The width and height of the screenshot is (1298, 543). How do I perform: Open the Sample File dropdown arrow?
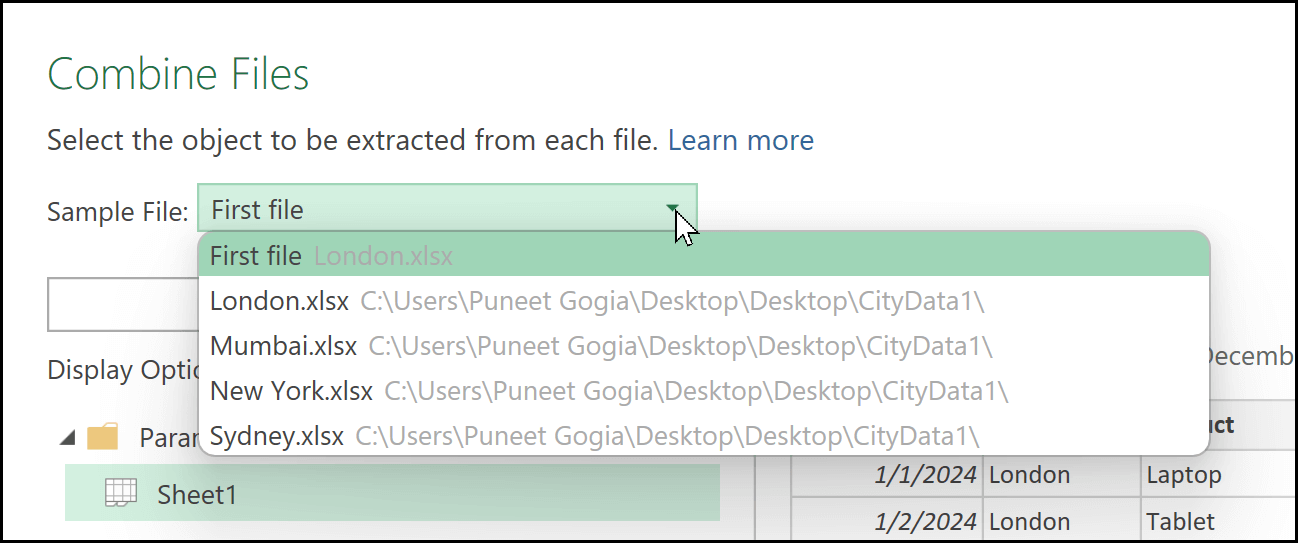click(673, 209)
